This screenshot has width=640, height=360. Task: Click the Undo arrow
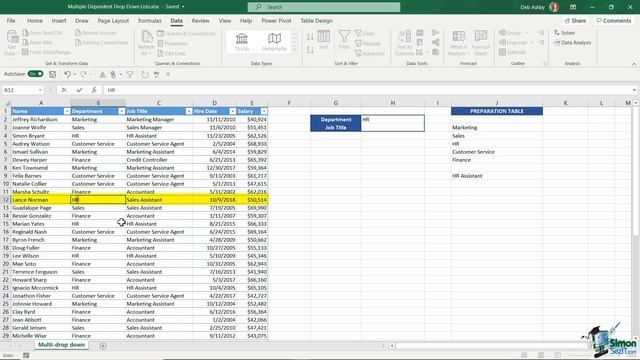67,74
